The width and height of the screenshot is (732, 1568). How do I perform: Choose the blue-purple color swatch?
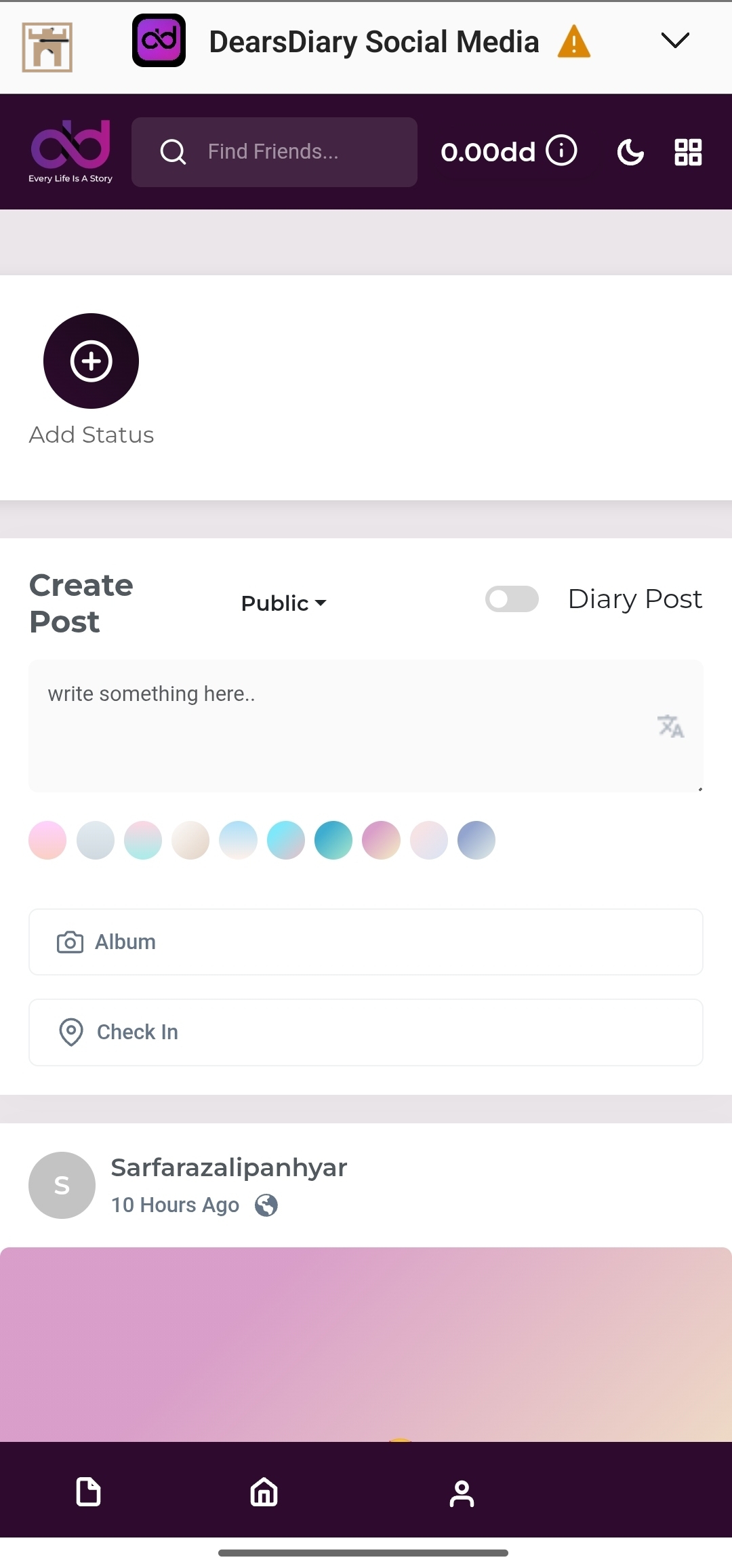pos(476,841)
